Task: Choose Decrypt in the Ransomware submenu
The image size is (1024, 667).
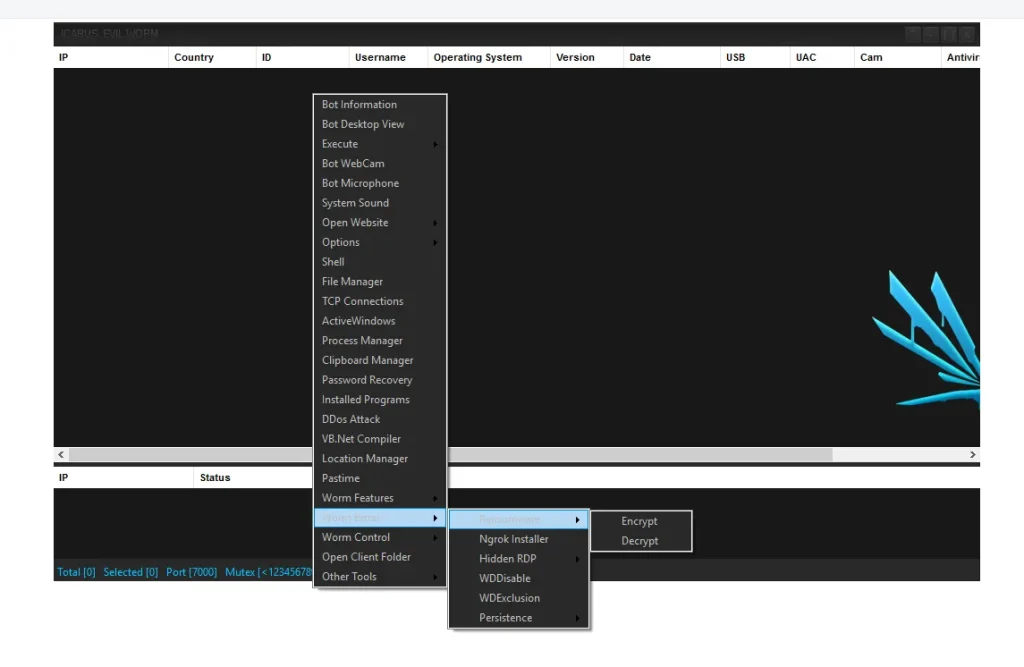Action: (639, 541)
